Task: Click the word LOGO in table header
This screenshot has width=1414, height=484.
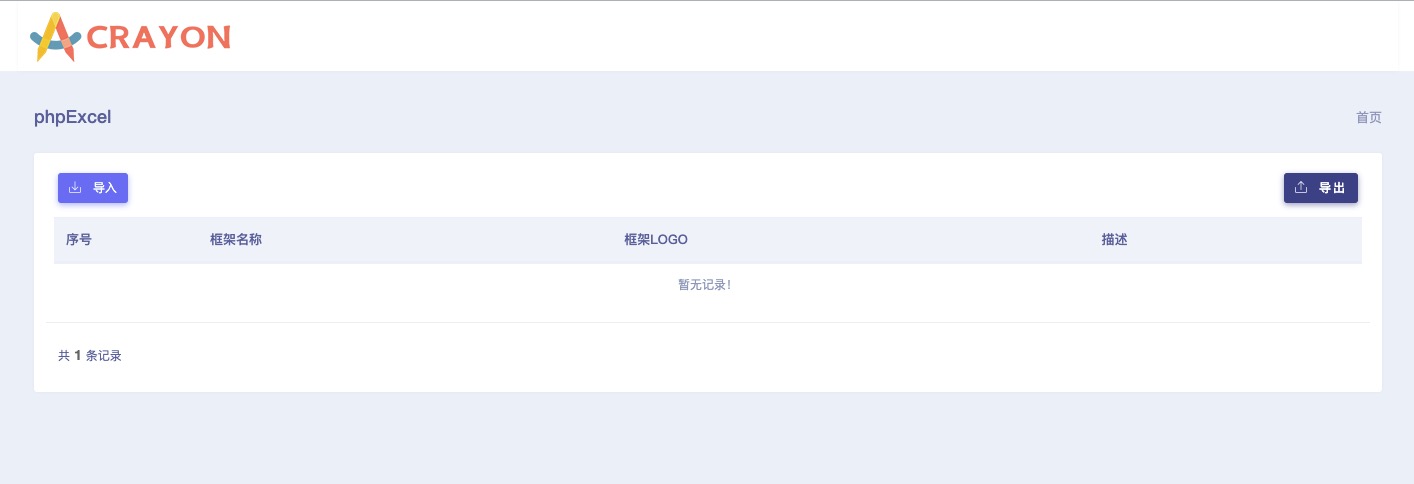Action: coord(669,240)
